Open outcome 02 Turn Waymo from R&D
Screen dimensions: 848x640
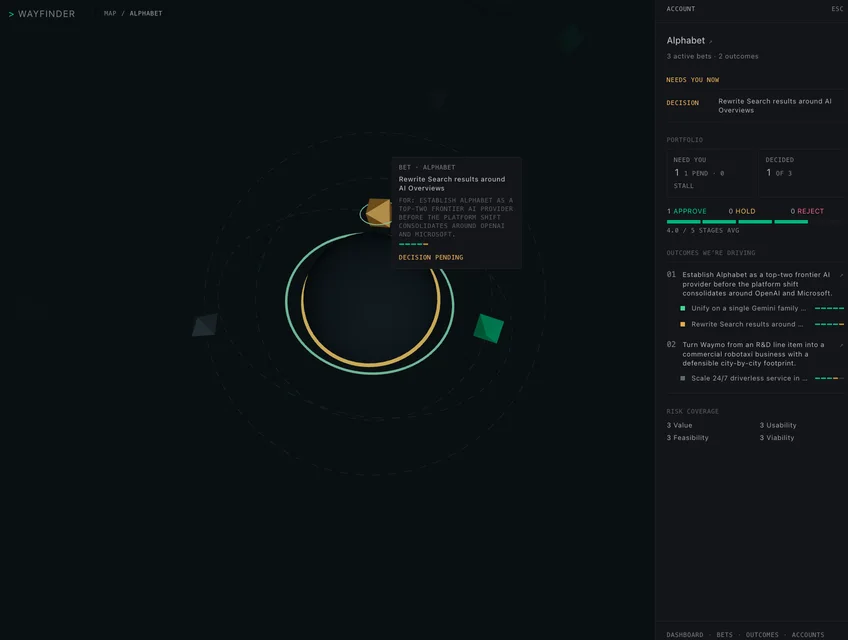click(753, 354)
